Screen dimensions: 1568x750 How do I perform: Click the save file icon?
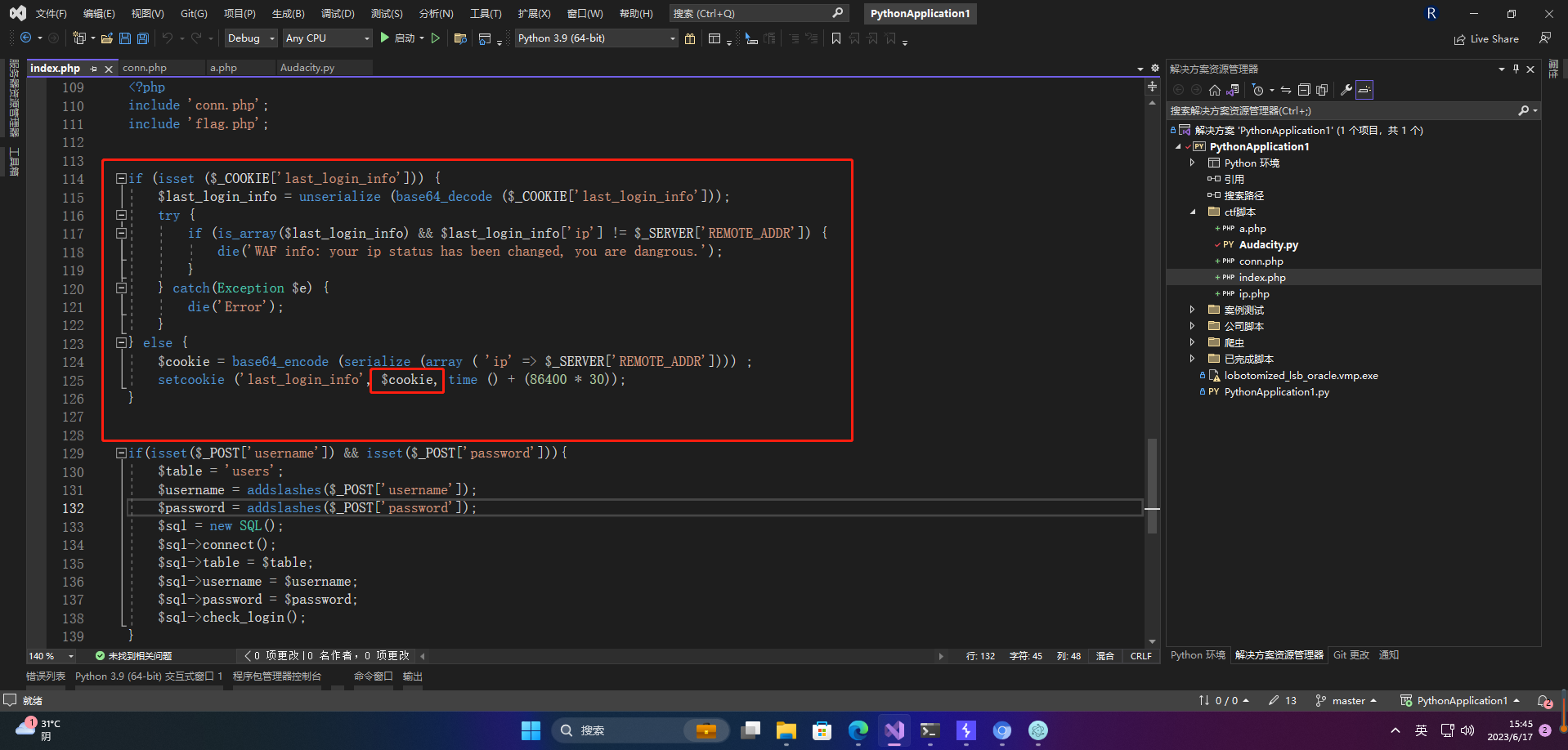point(125,38)
